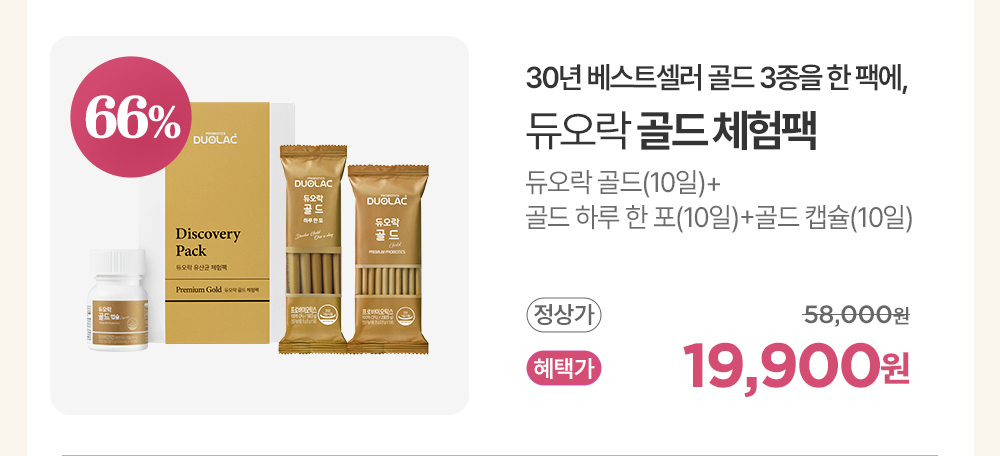Click the 19,900원 sale price
The height and width of the screenshot is (456, 1000).
(796, 367)
